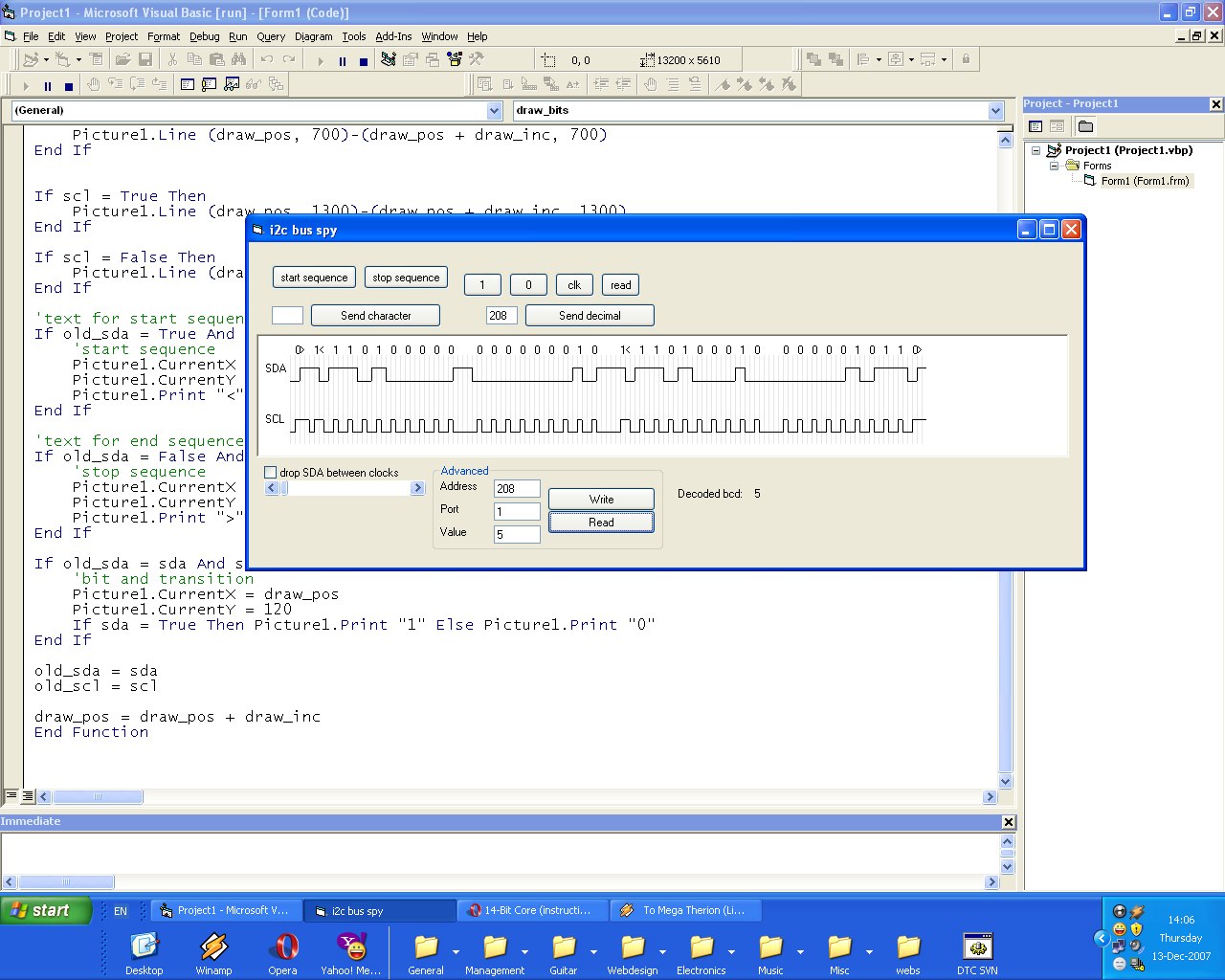Open the Project Explorer toolbar icon

[388, 59]
